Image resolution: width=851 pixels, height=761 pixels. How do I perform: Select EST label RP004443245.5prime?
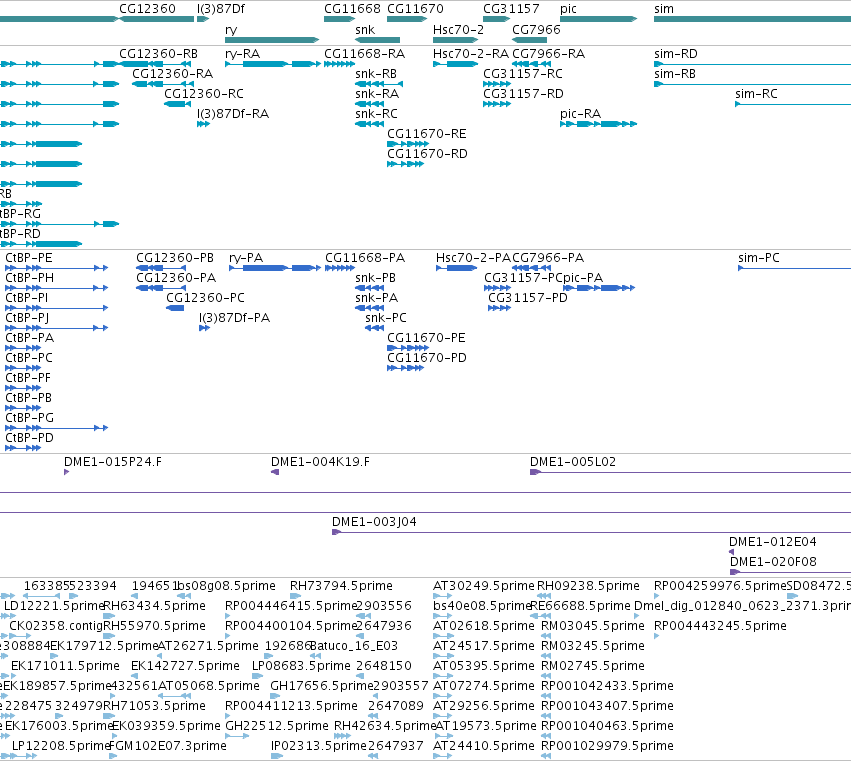coord(720,626)
